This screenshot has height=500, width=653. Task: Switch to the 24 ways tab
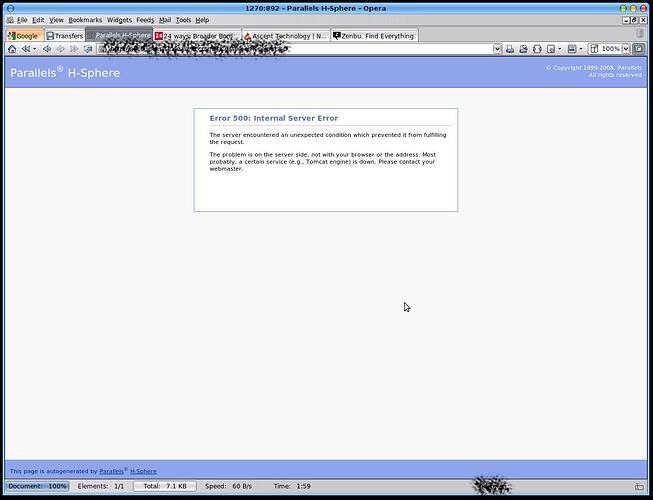[x=197, y=36]
